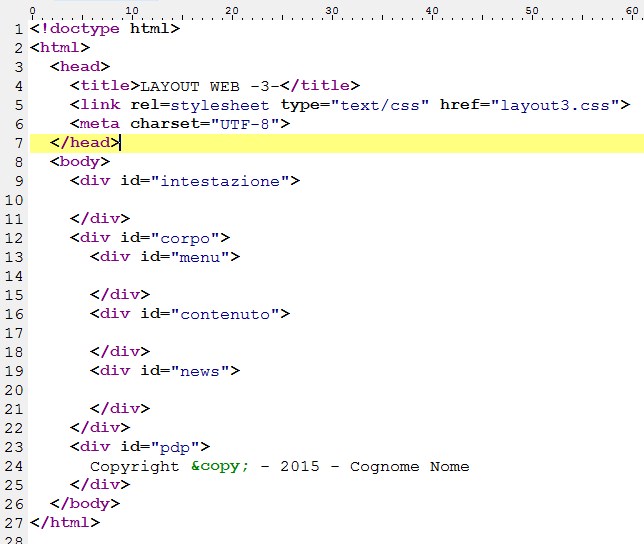Click the "news" id value
The width and height of the screenshot is (644, 544).
click(x=199, y=371)
